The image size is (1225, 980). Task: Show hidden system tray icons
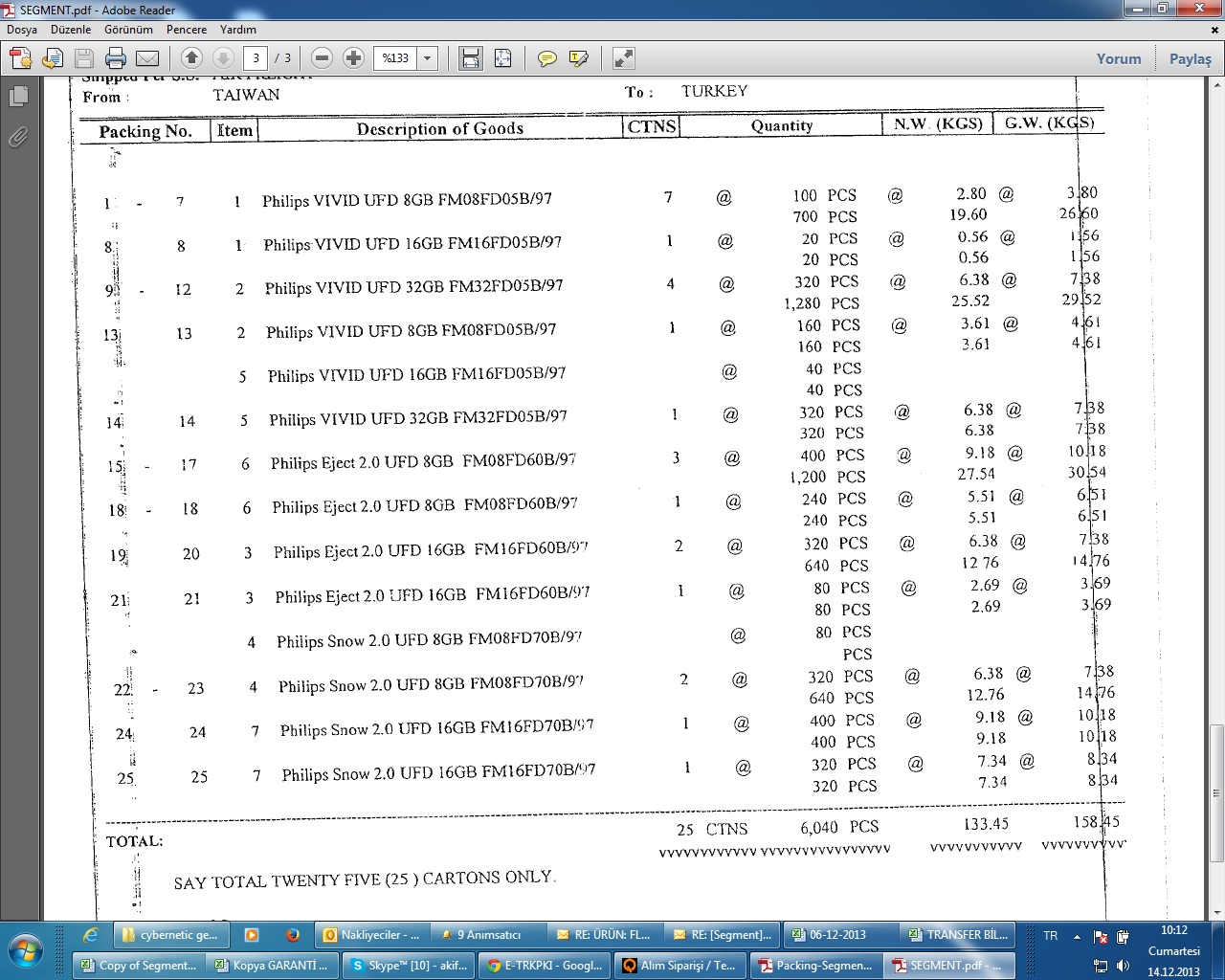click(x=1077, y=937)
